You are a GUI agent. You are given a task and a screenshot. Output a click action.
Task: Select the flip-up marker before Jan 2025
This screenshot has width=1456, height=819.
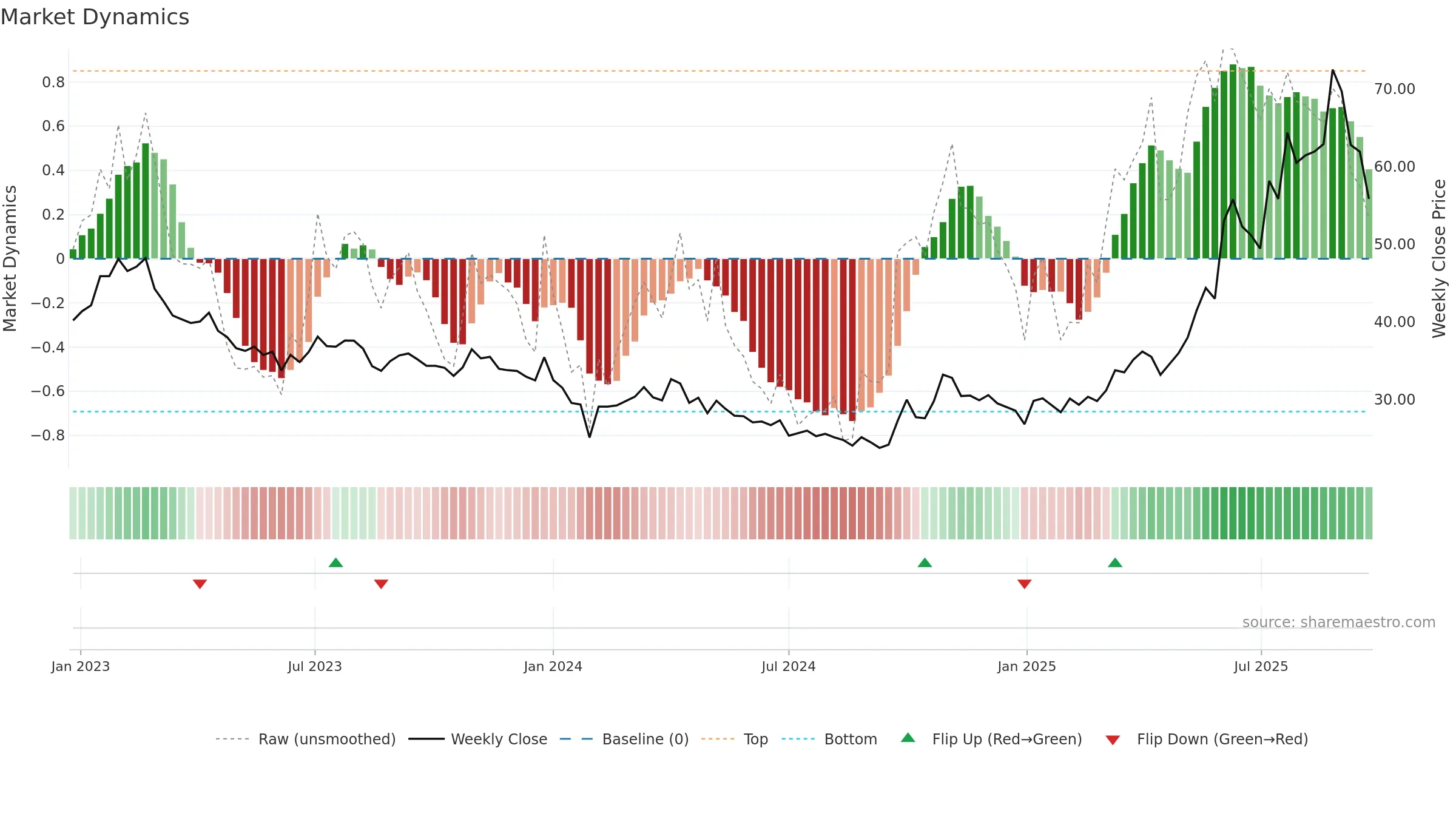pos(925,562)
